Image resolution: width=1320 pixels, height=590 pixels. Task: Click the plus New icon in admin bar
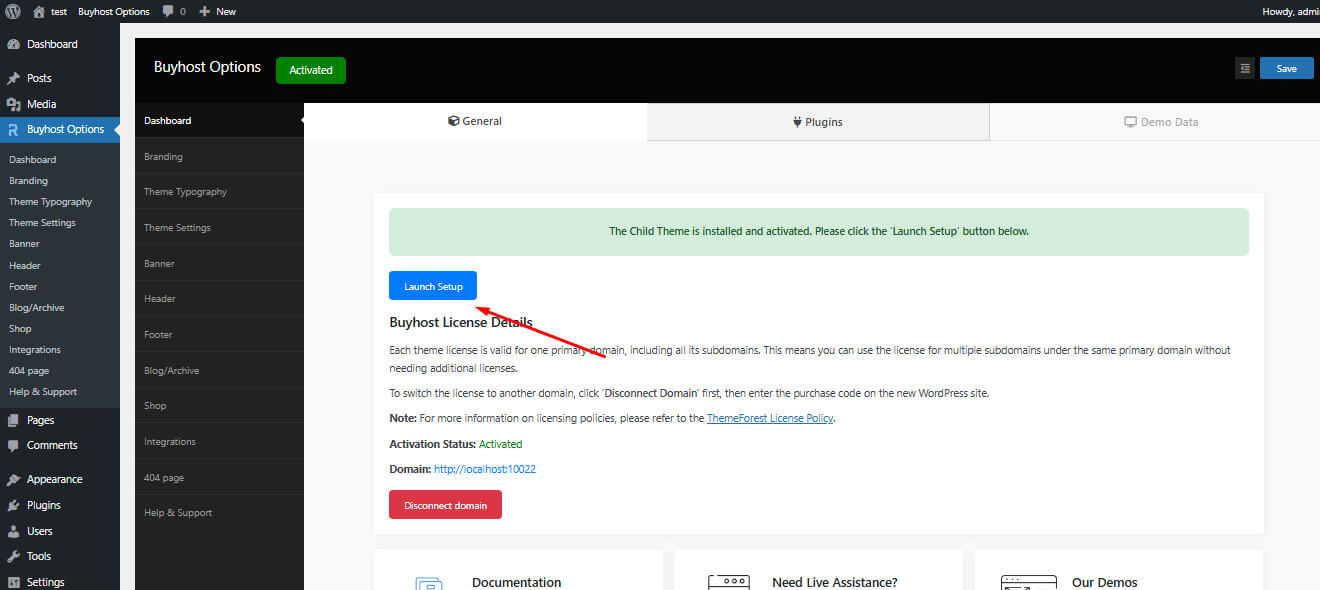click(204, 11)
